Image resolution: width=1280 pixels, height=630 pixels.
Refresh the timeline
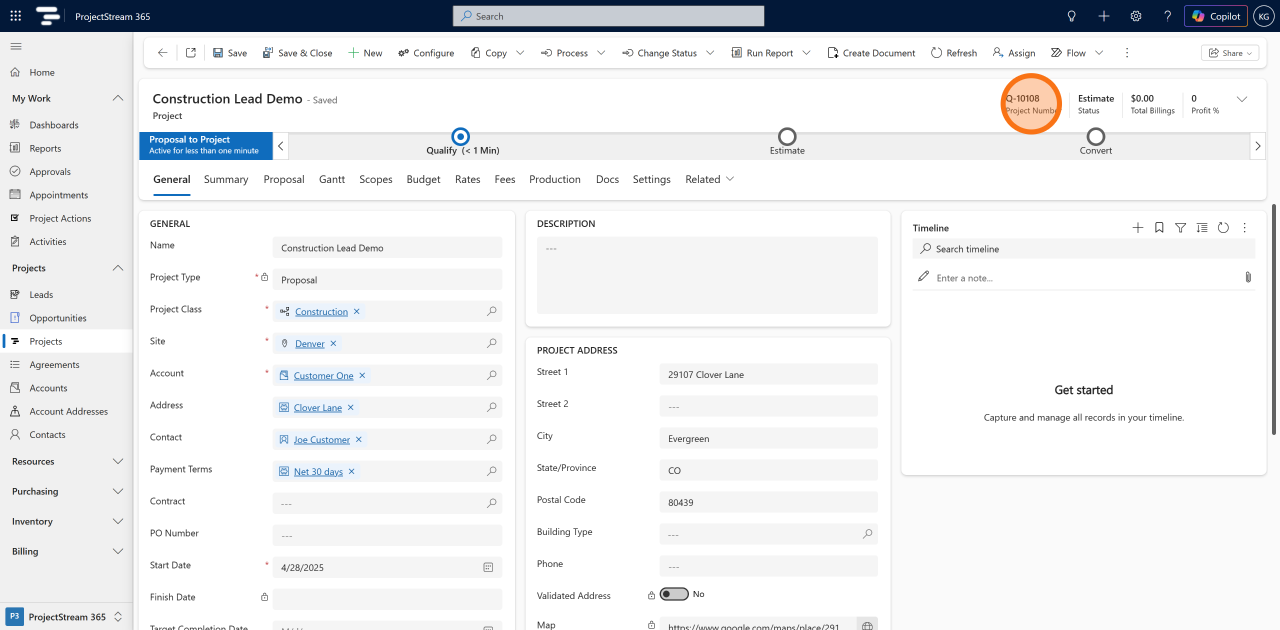[1223, 228]
